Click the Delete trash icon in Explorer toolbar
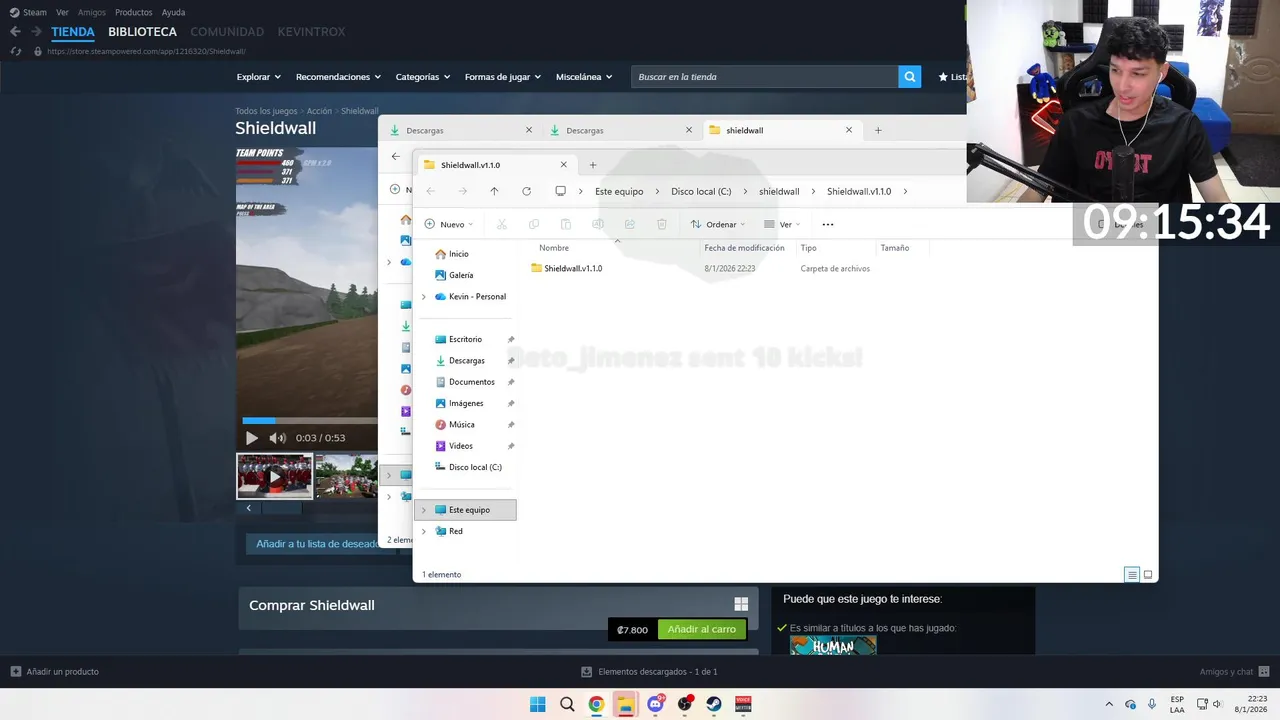 (662, 224)
